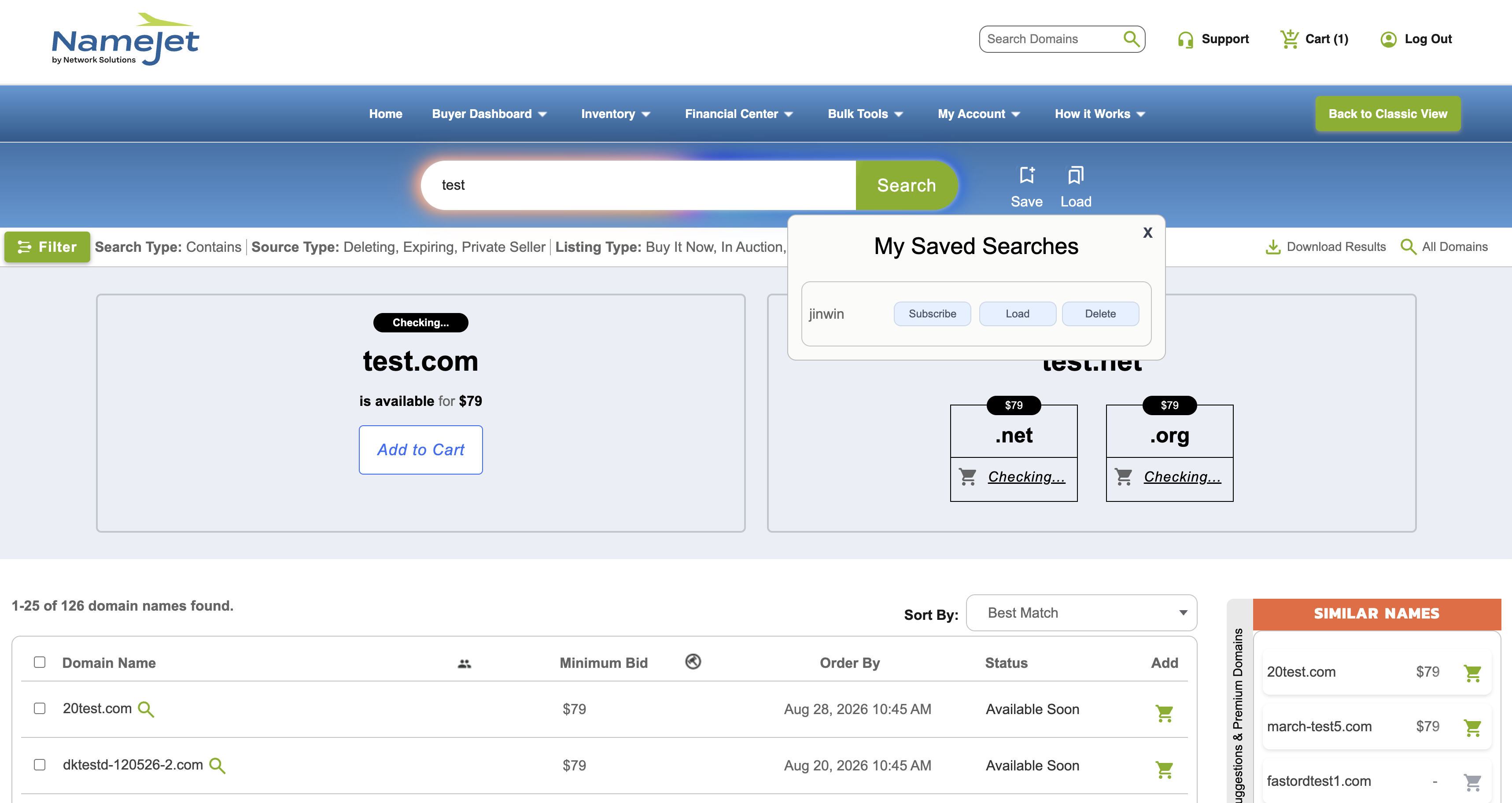This screenshot has width=1512, height=803.
Task: Expand the How it Works menu
Action: [x=1099, y=114]
